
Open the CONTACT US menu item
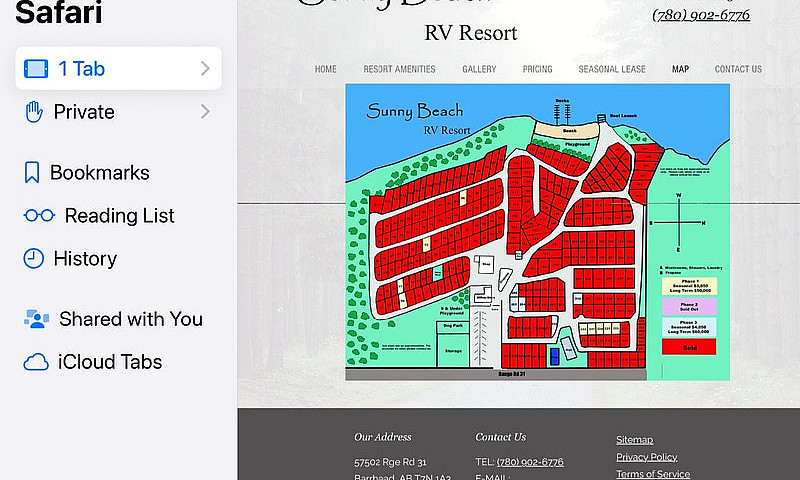738,69
